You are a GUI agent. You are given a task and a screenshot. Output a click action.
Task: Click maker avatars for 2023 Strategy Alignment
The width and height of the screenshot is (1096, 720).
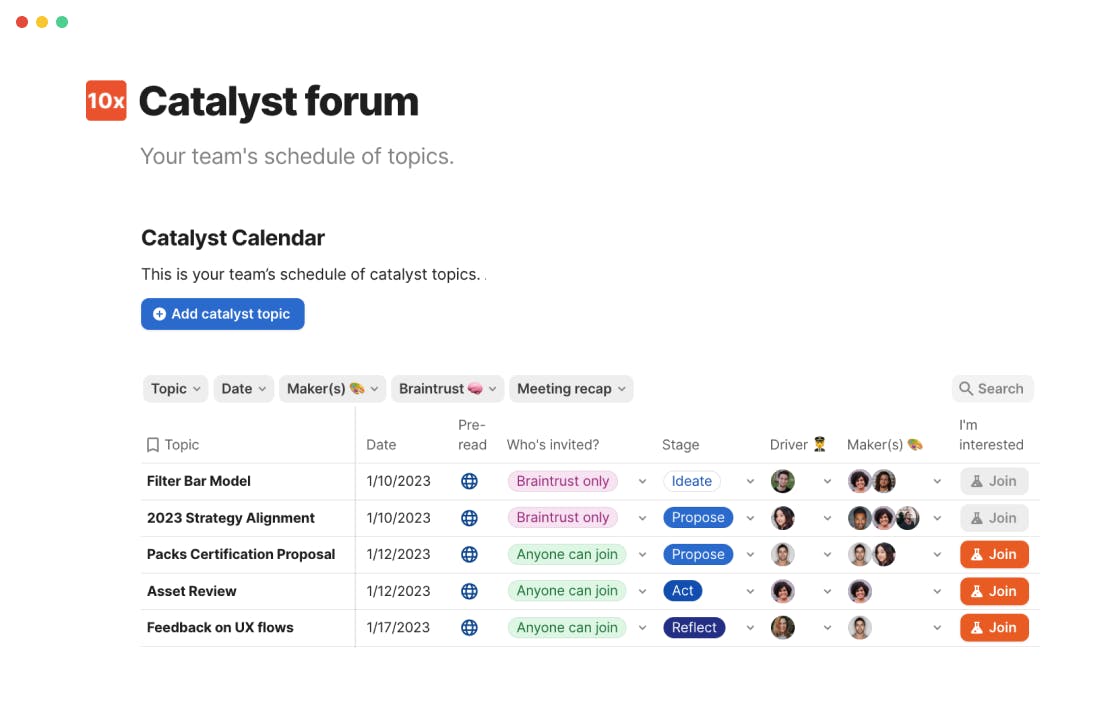click(883, 518)
